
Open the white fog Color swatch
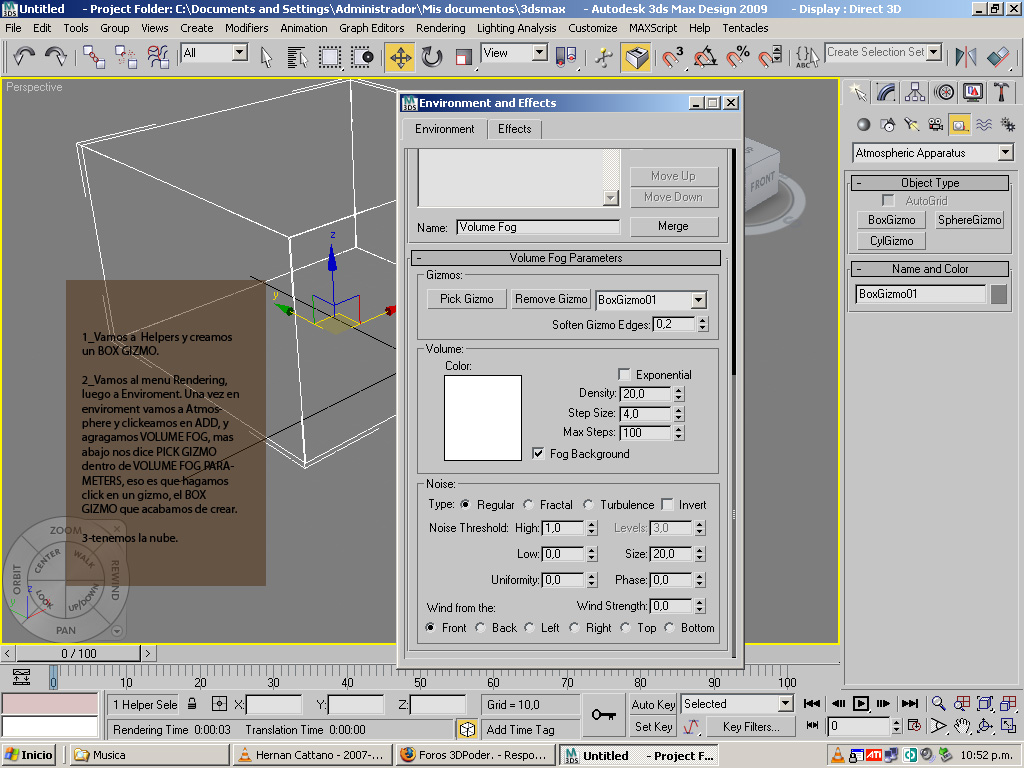tap(483, 418)
